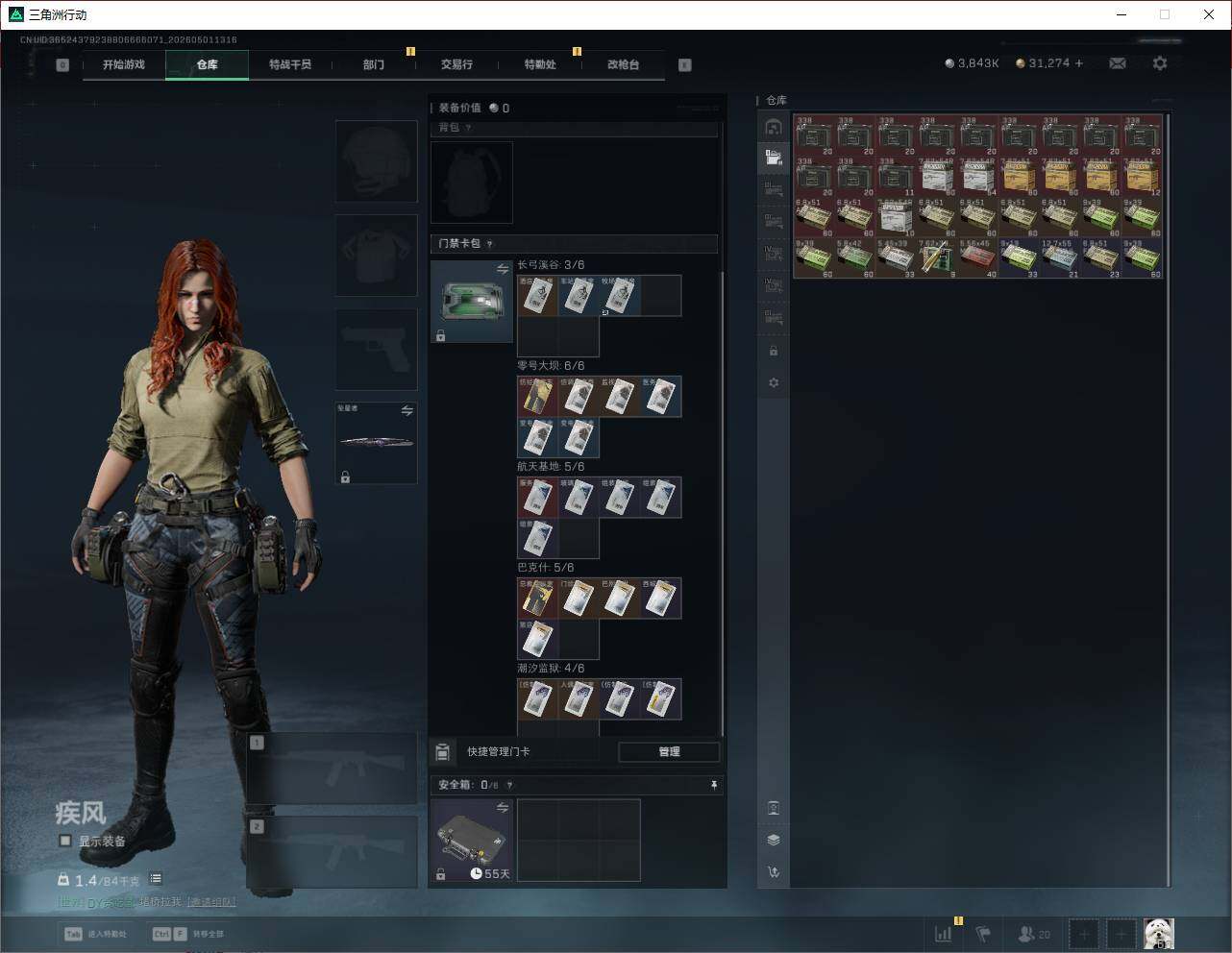
Task: Click the plus next to 31,274 currency
Action: [x=1079, y=63]
